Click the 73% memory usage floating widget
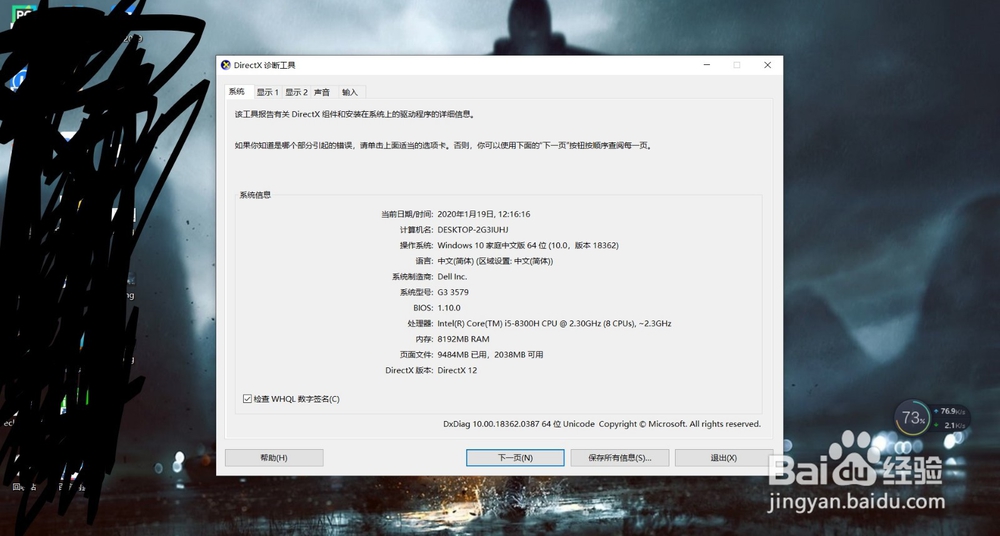The image size is (1000, 536). pyautogui.click(x=914, y=419)
